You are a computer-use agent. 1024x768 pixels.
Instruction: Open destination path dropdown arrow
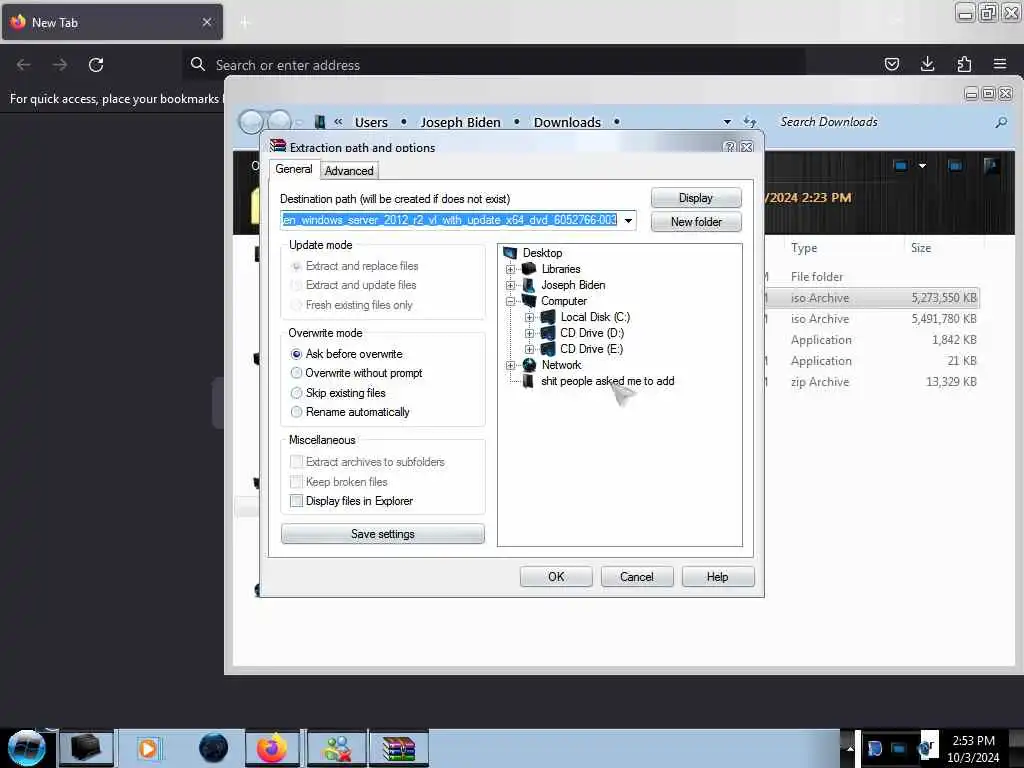point(628,220)
